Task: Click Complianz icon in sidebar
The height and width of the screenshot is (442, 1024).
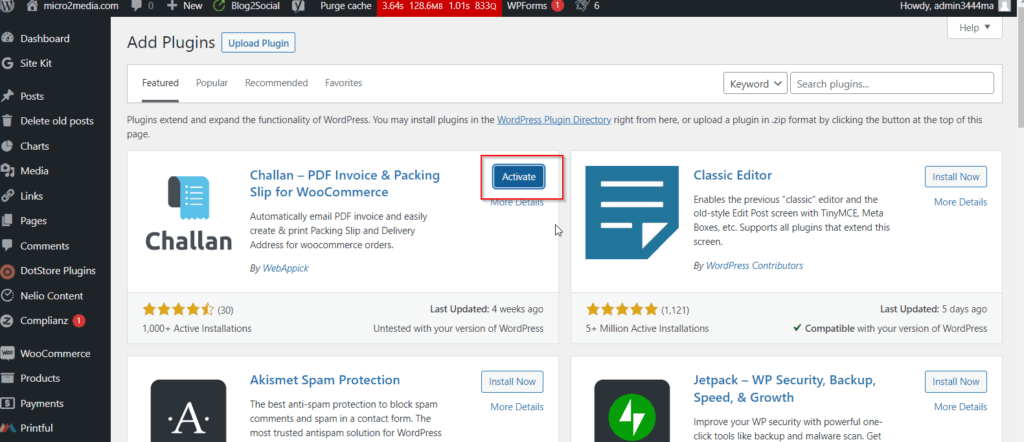Action: pyautogui.click(x=8, y=321)
